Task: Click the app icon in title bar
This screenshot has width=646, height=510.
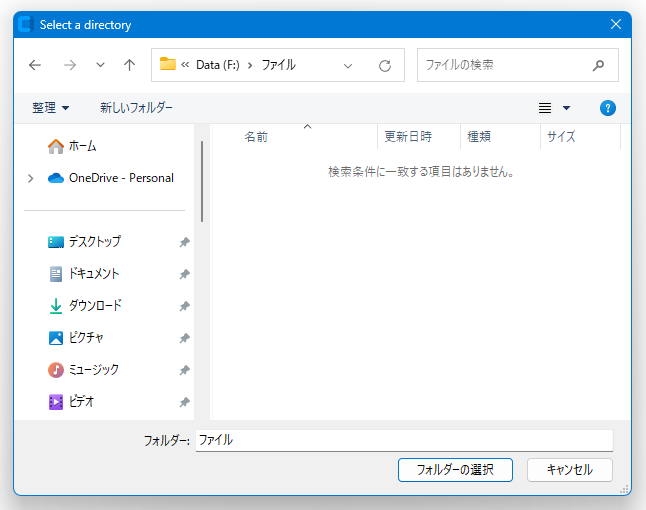Action: tap(26, 24)
